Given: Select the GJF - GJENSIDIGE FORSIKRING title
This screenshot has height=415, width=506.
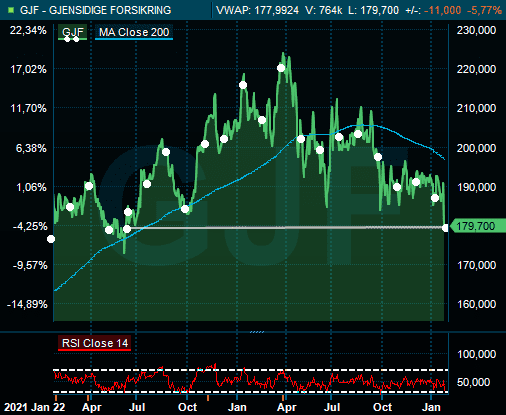Looking at the screenshot, I should click(x=95, y=10).
